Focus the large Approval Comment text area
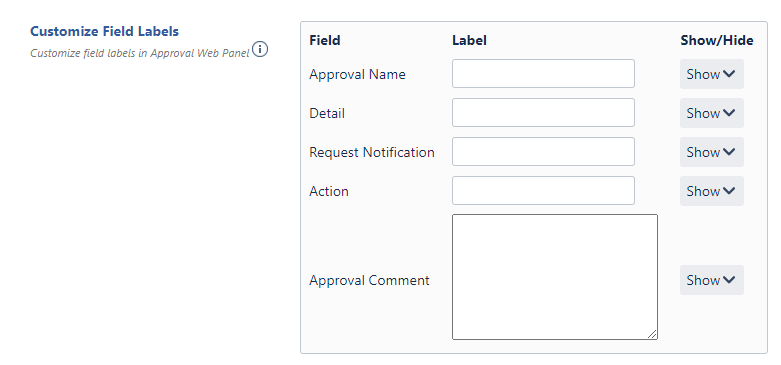Image resolution: width=781 pixels, height=365 pixels. tap(554, 277)
